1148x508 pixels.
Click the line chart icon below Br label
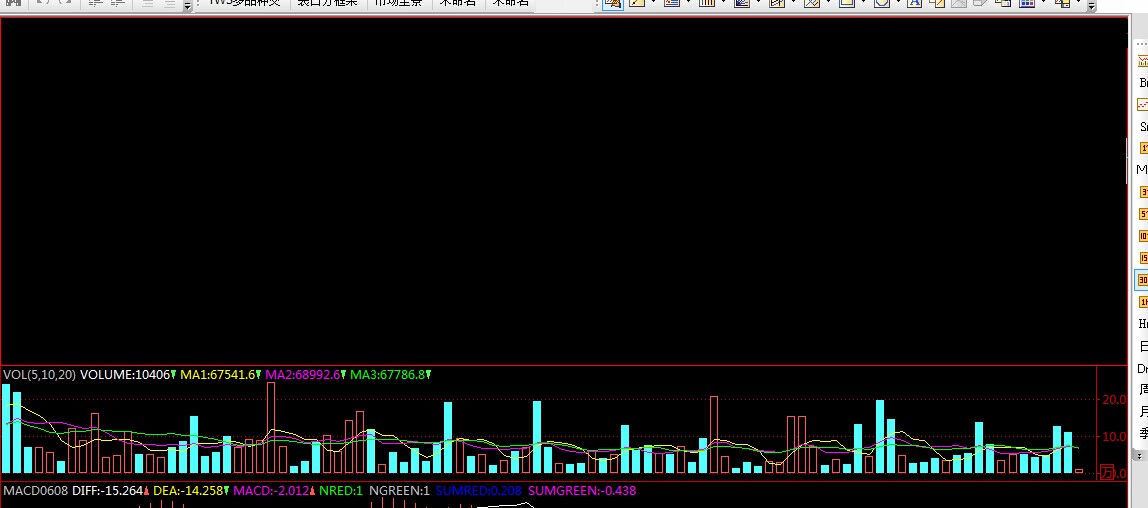(1143, 105)
